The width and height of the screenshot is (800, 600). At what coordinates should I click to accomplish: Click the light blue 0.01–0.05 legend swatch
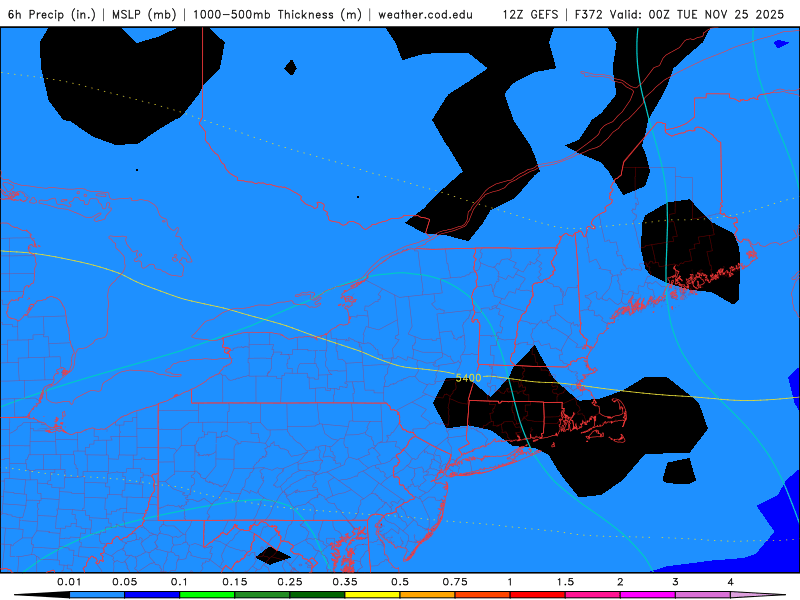click(x=97, y=595)
